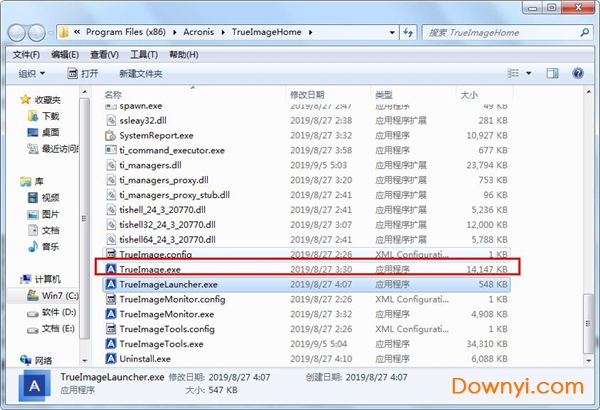Click the help question mark icon
The height and width of the screenshot is (410, 600).
(x=578, y=73)
